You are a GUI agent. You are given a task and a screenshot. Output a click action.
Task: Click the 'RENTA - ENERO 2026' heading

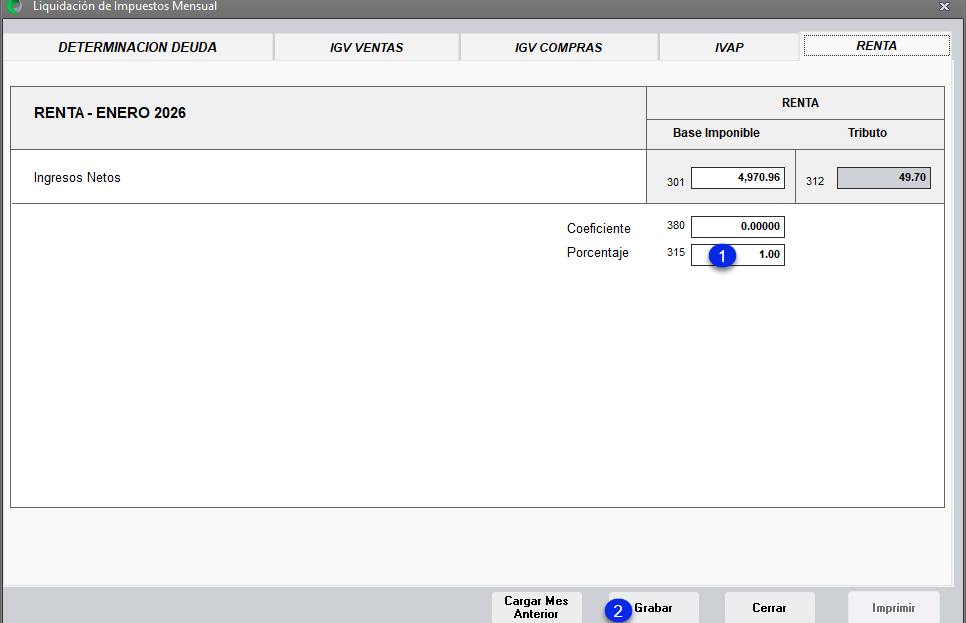(x=110, y=113)
